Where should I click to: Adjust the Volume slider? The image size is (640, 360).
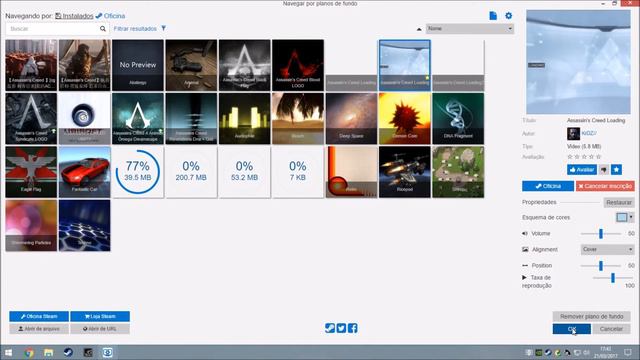[x=601, y=233]
